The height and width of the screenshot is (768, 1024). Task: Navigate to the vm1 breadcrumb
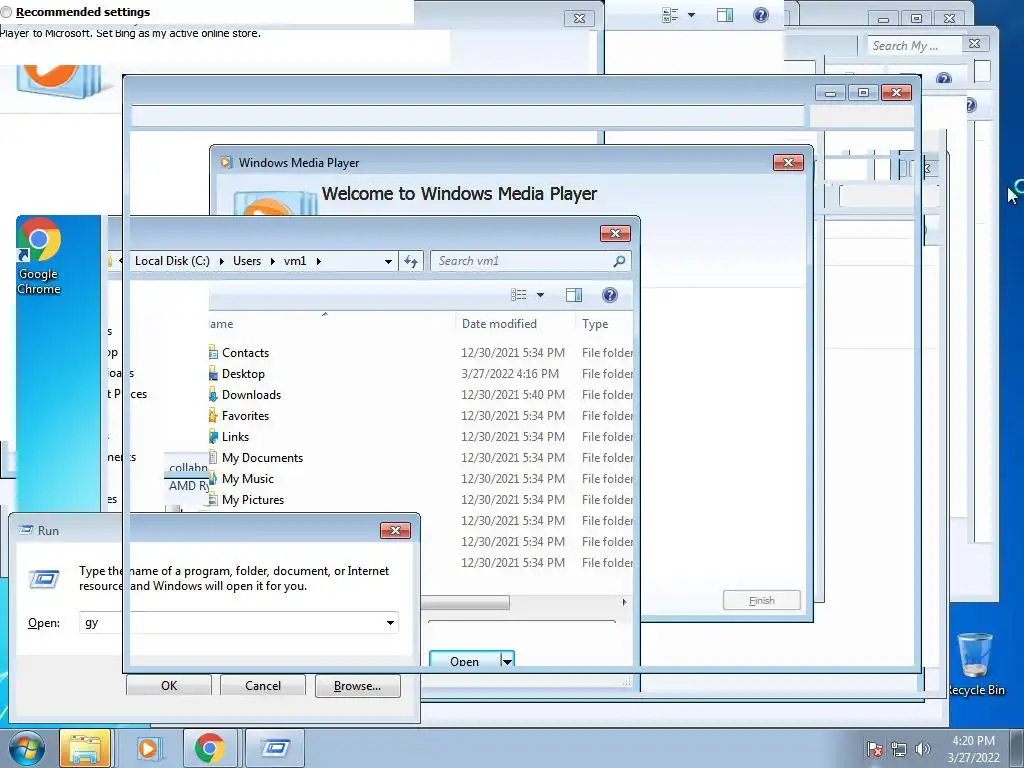coord(295,261)
